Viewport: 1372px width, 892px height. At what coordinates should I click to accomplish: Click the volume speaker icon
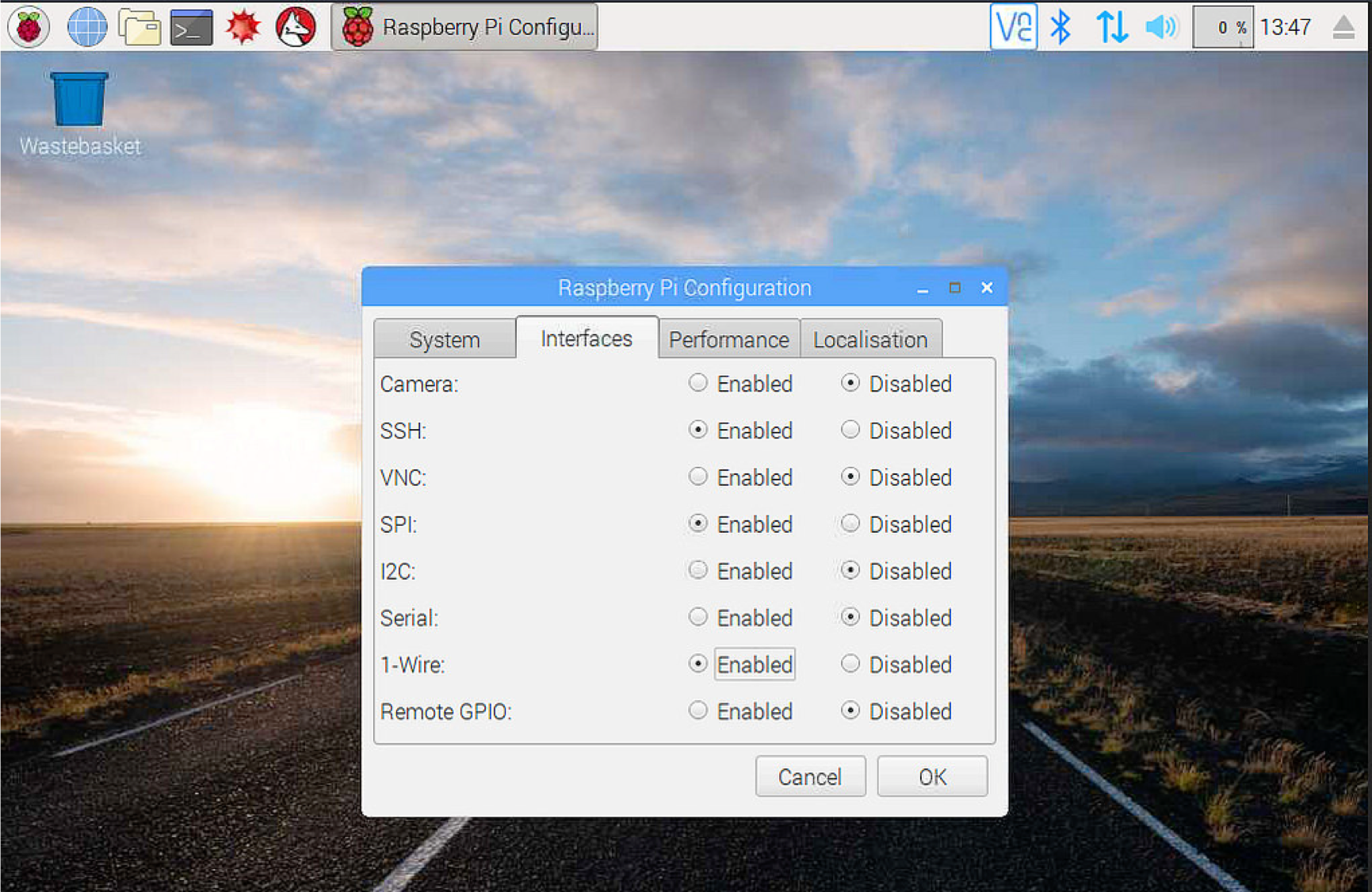coord(1160,26)
